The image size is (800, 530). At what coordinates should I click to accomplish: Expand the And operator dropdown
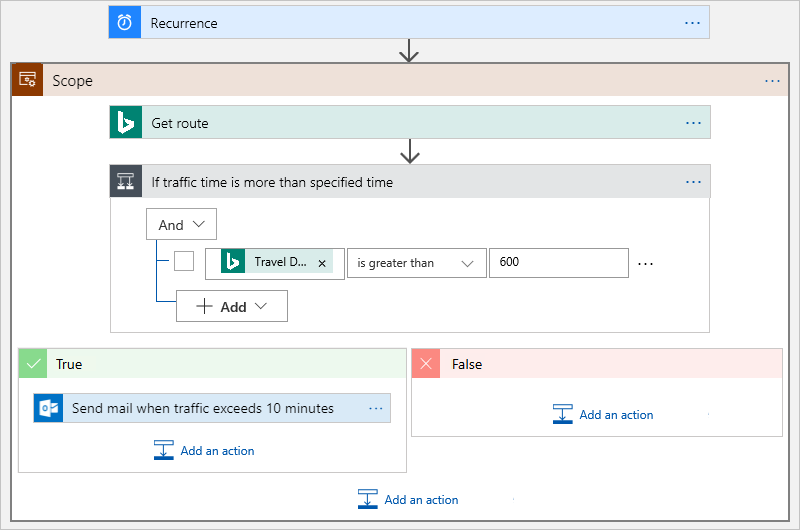click(181, 225)
